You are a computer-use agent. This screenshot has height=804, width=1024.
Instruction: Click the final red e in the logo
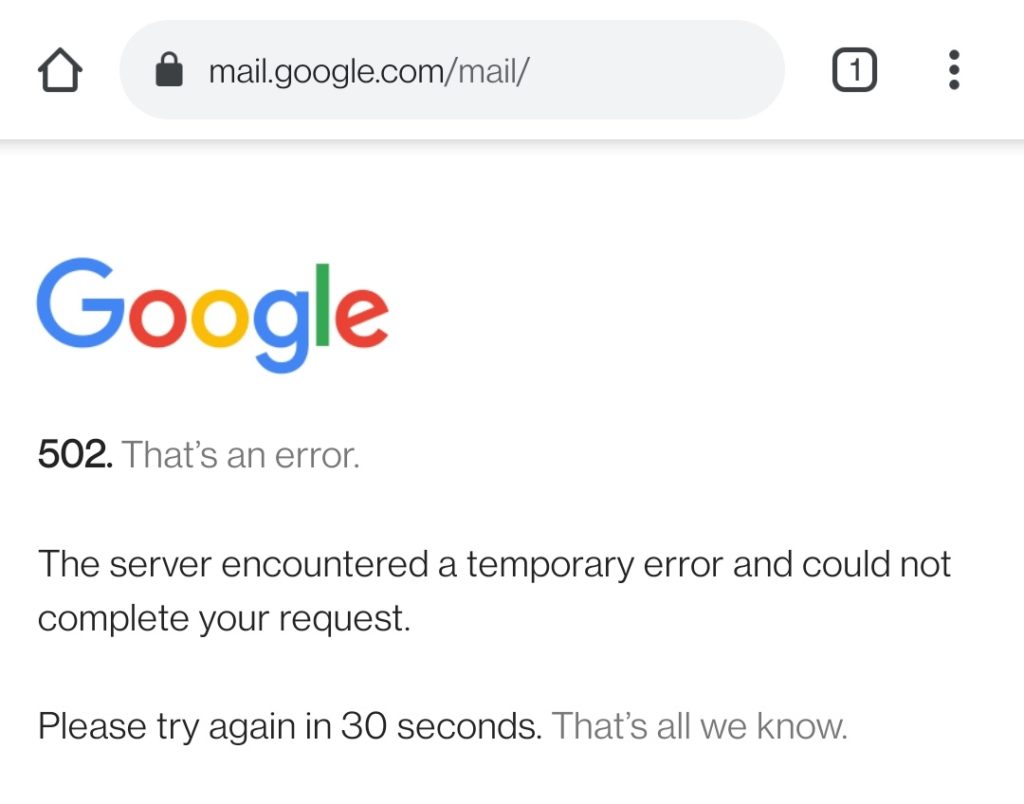tap(360, 319)
